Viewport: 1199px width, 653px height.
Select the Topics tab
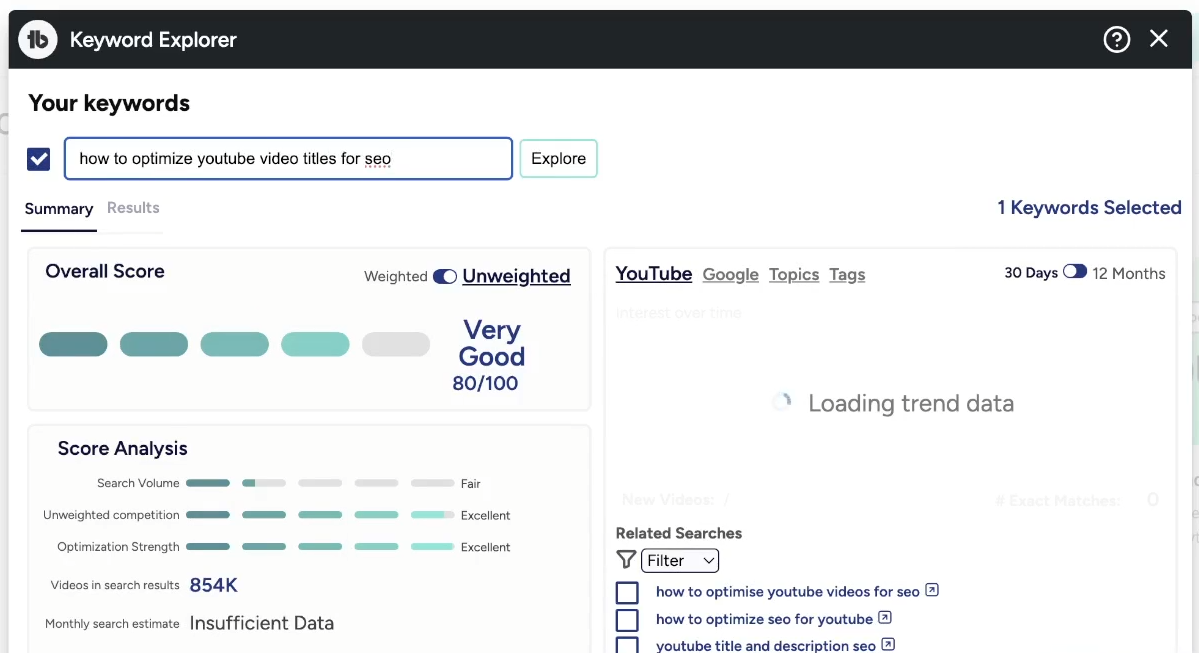click(x=794, y=275)
